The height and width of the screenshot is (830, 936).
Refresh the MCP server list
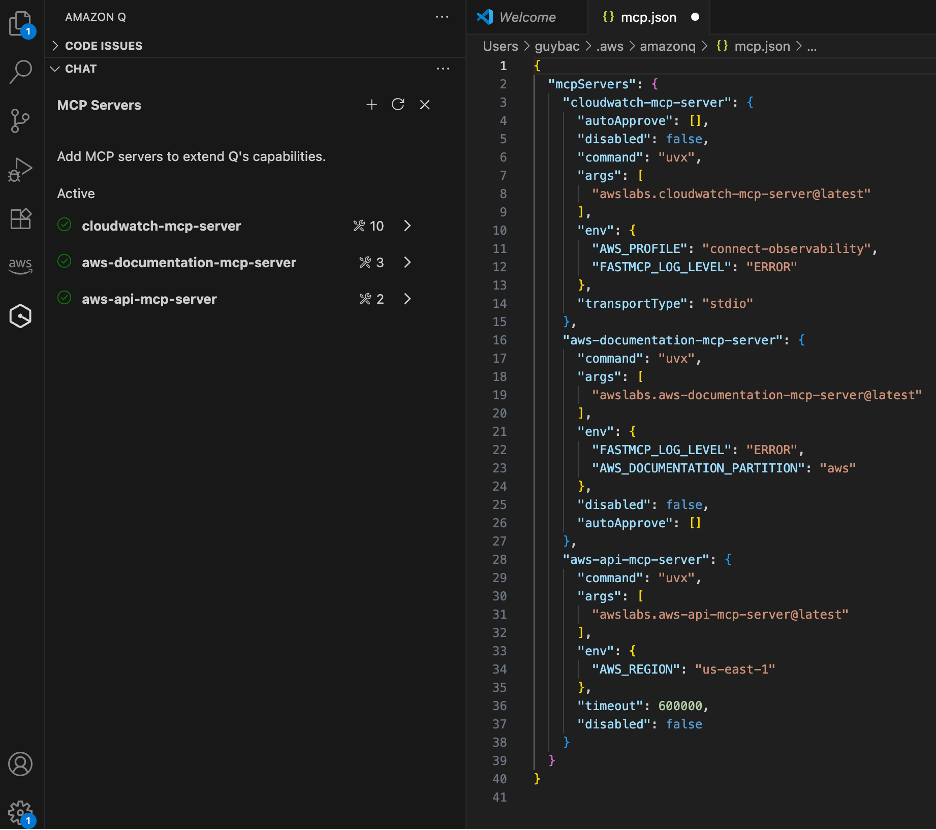(398, 104)
